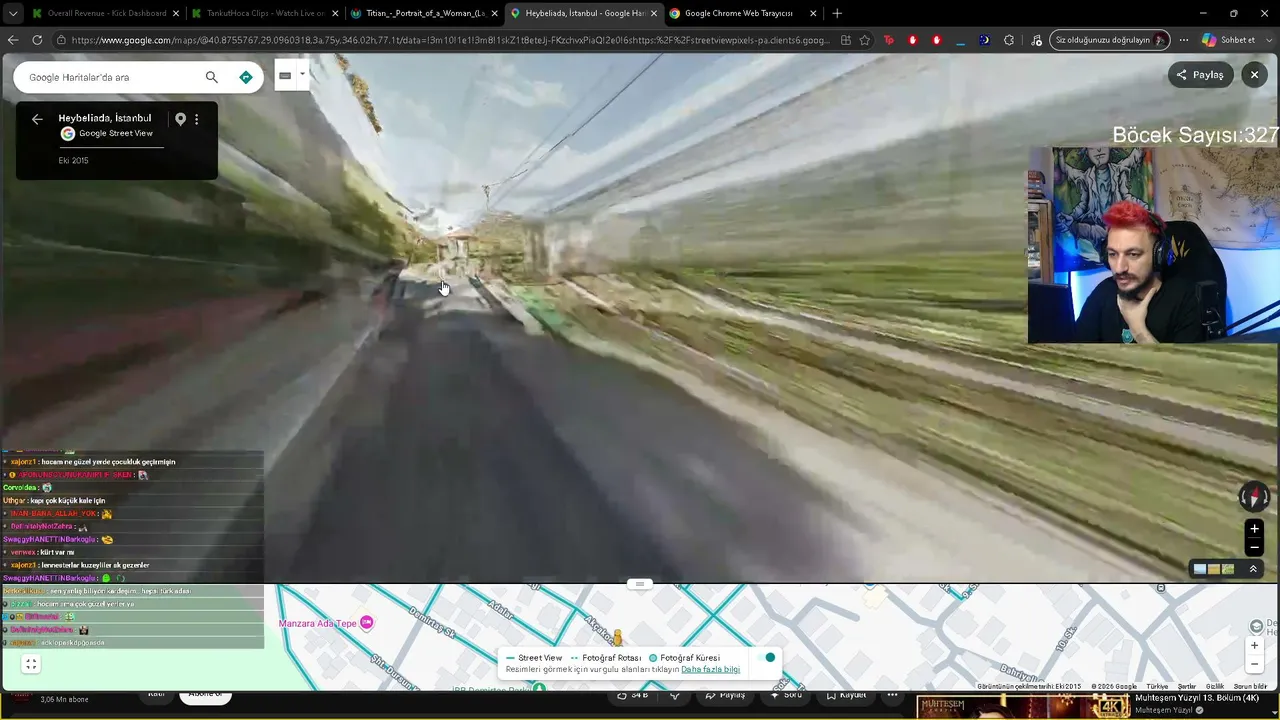Zoom out the Street View image
The width and height of the screenshot is (1280, 720).
(1254, 547)
